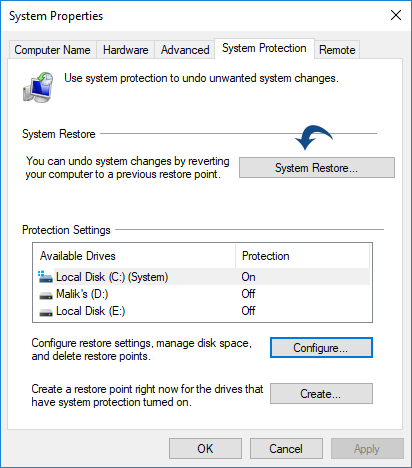Click the Apply button
Screen dimensions: 412x468
point(367,449)
